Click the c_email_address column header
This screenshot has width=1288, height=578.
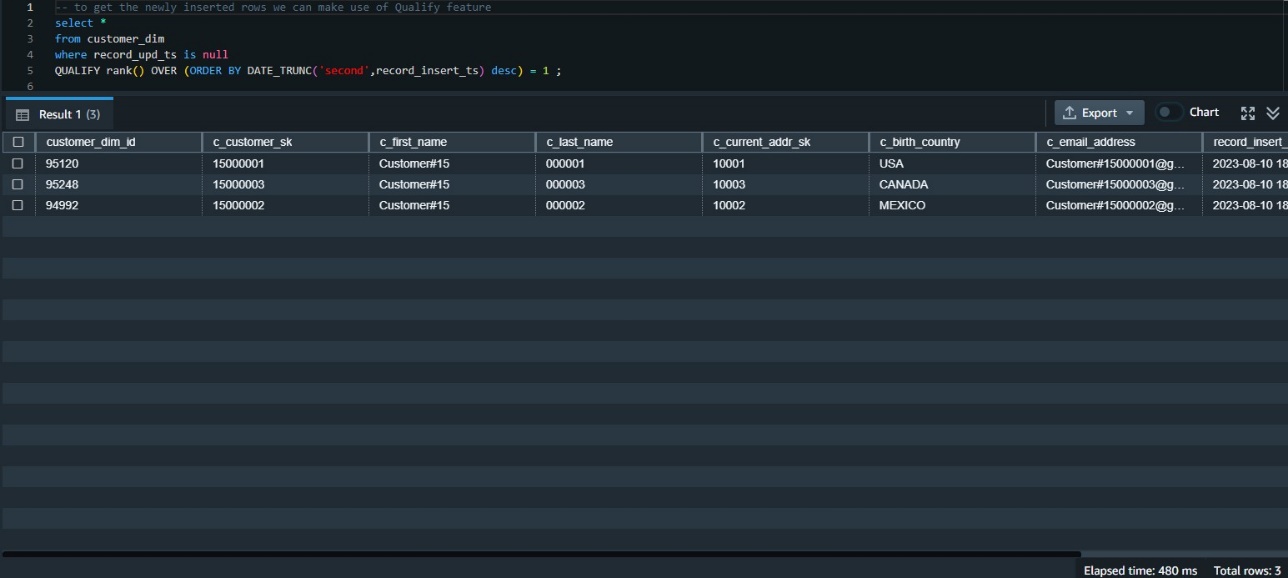click(x=1119, y=142)
